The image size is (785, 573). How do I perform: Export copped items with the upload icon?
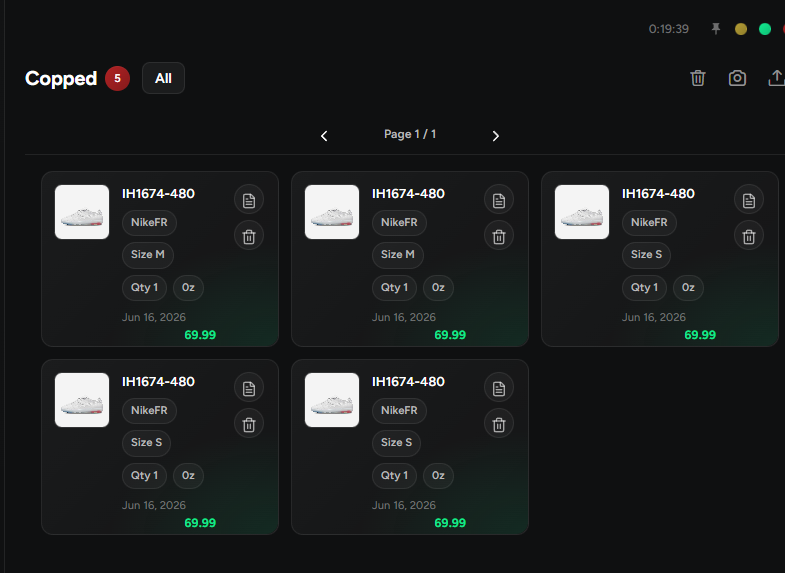pos(776,78)
